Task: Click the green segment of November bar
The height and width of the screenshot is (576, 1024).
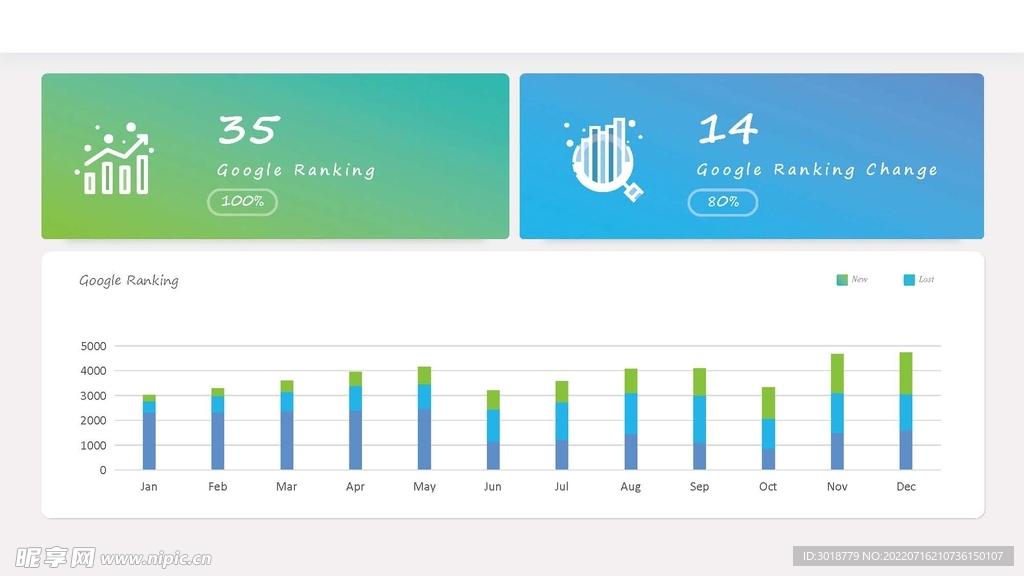Action: [837, 373]
